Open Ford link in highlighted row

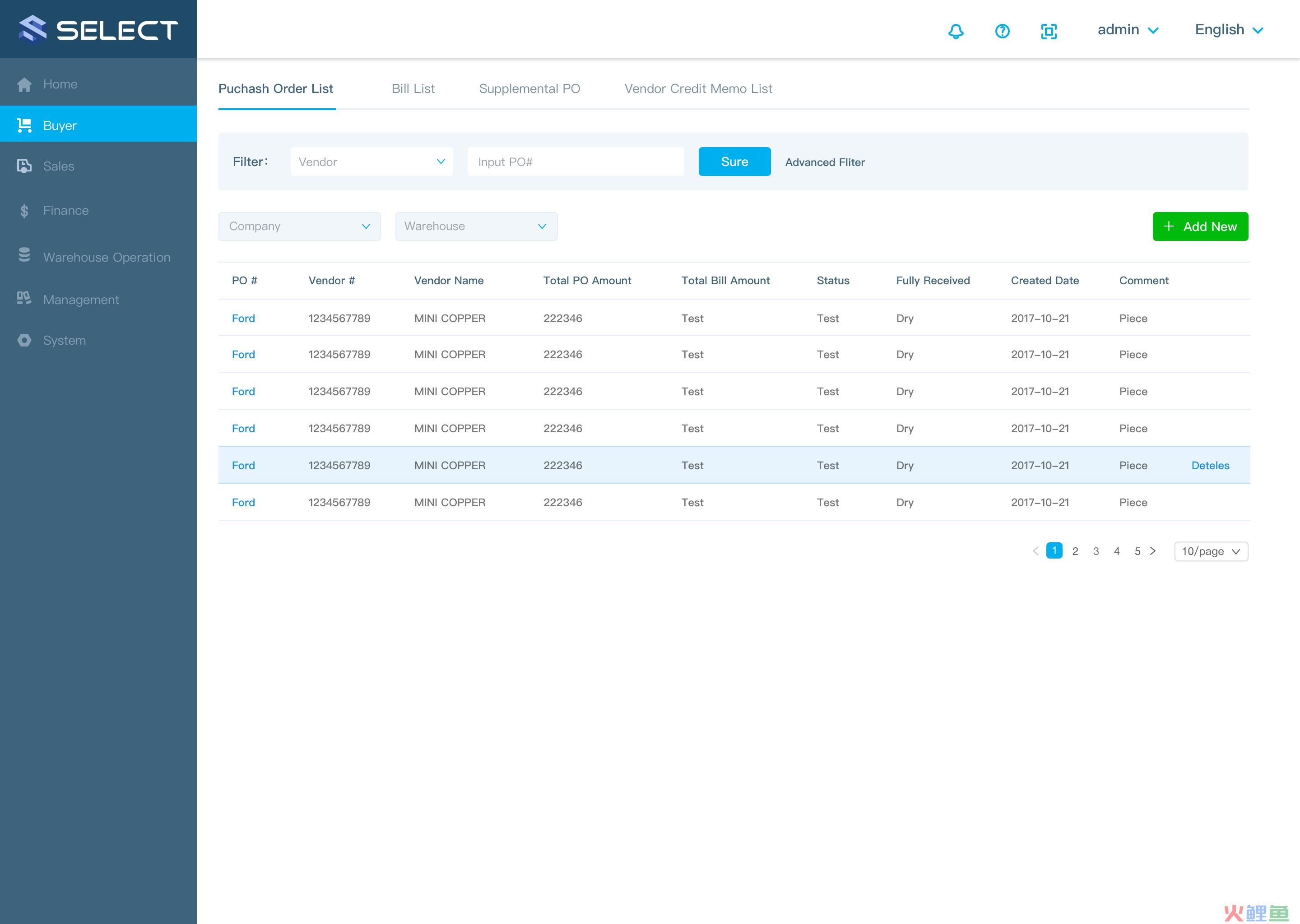(x=243, y=466)
